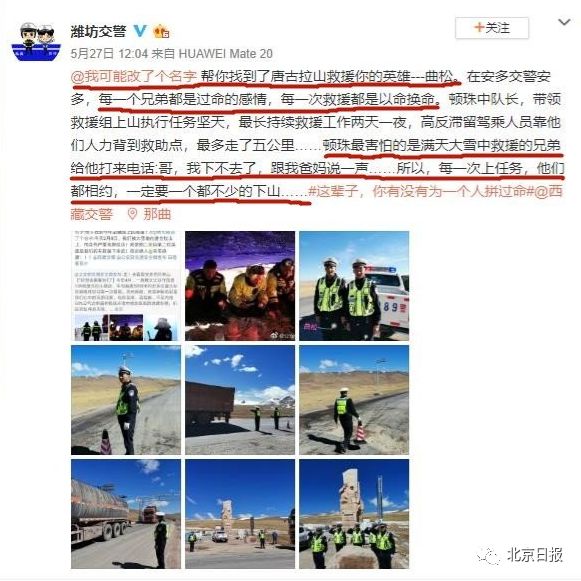Open the #这辈子,你有没有为一个人拼过命# hashtag
Screen dimensions: 581x581
421,191
